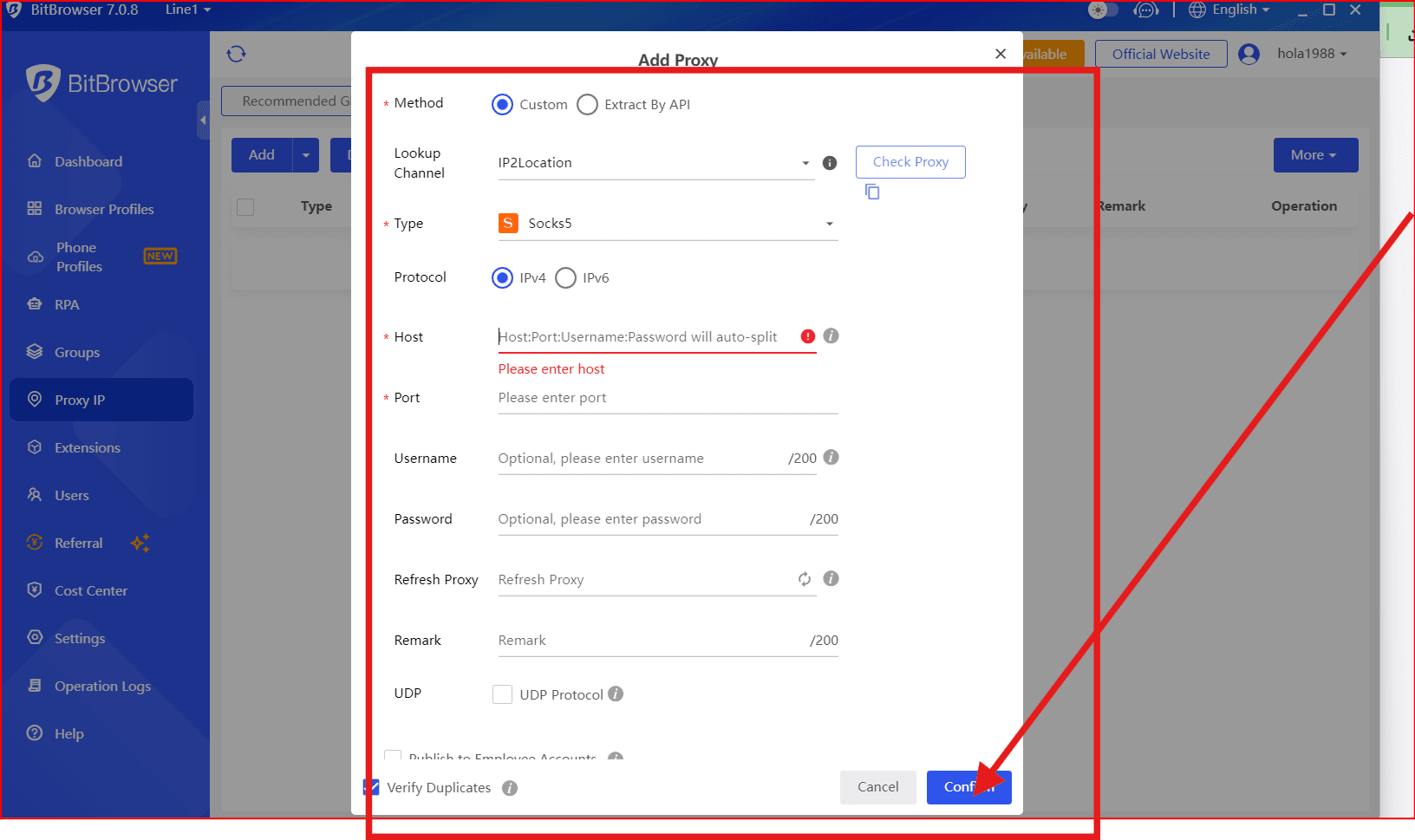Click Cancel in the Add Proxy dialog
This screenshot has height=840, width=1415.
[877, 787]
